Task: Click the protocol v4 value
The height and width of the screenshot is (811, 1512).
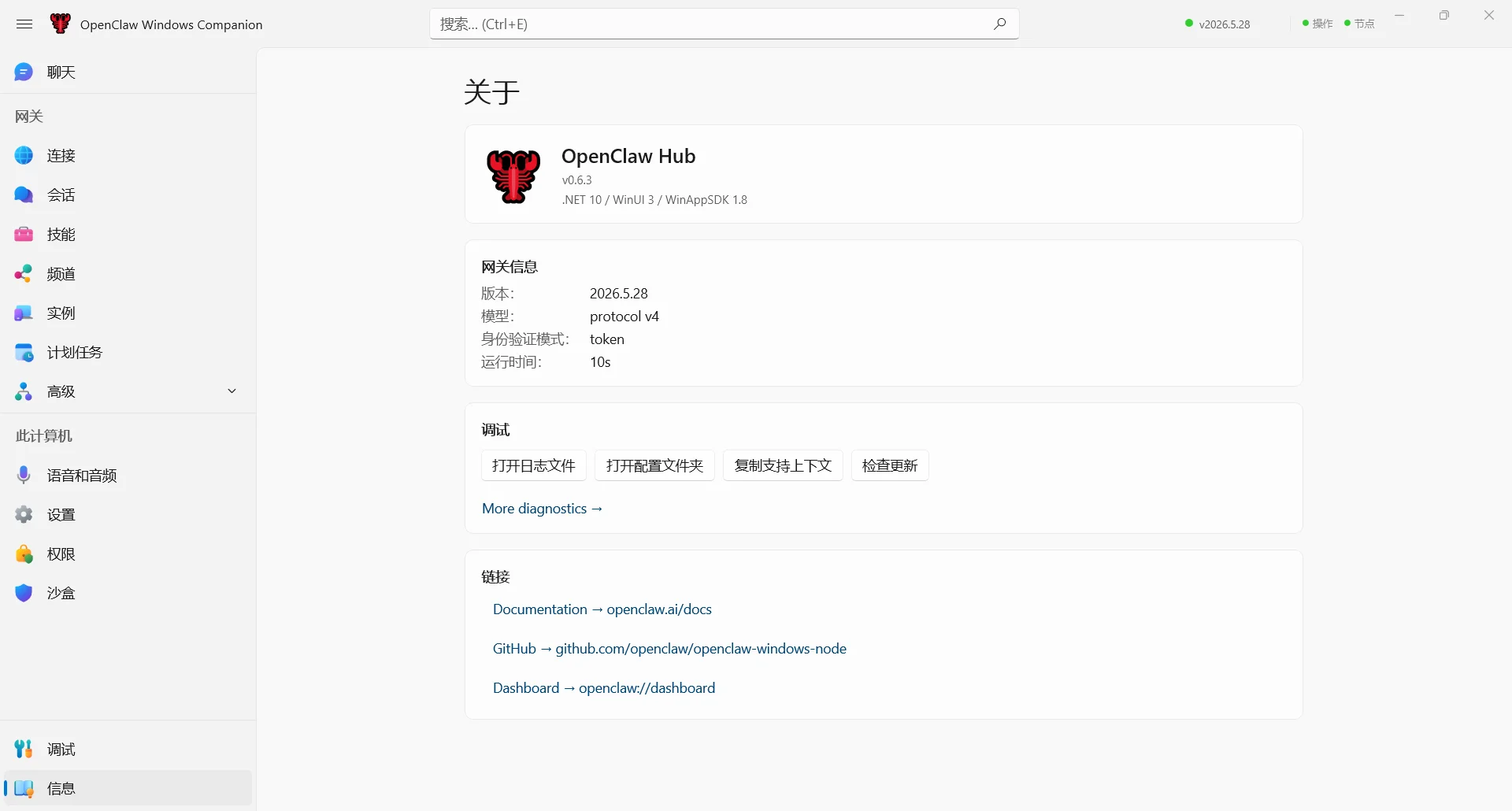Action: (624, 317)
